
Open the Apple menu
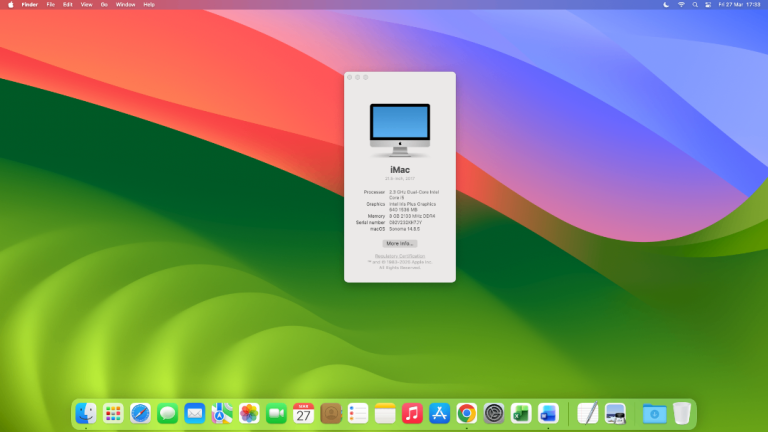pyautogui.click(x=9, y=5)
